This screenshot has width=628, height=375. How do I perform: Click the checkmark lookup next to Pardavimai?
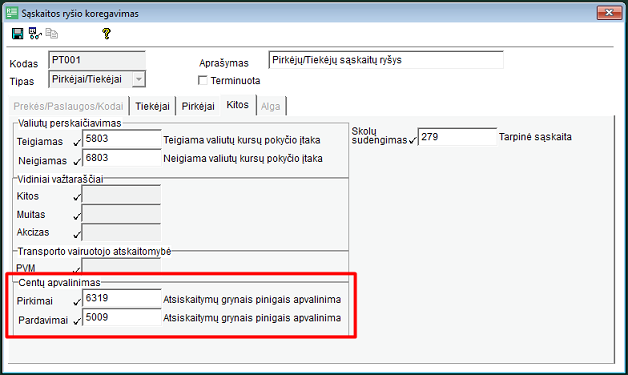point(77,321)
